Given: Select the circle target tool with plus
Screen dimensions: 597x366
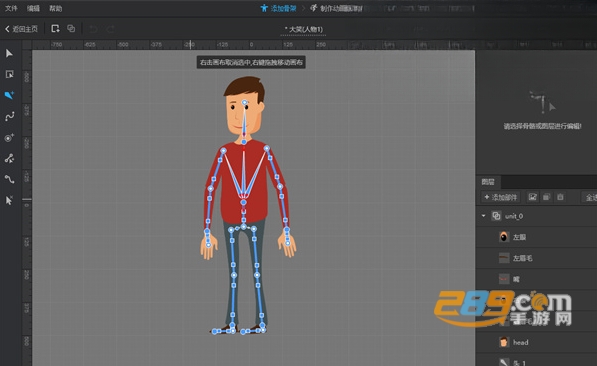Looking at the screenshot, I should click(10, 137).
